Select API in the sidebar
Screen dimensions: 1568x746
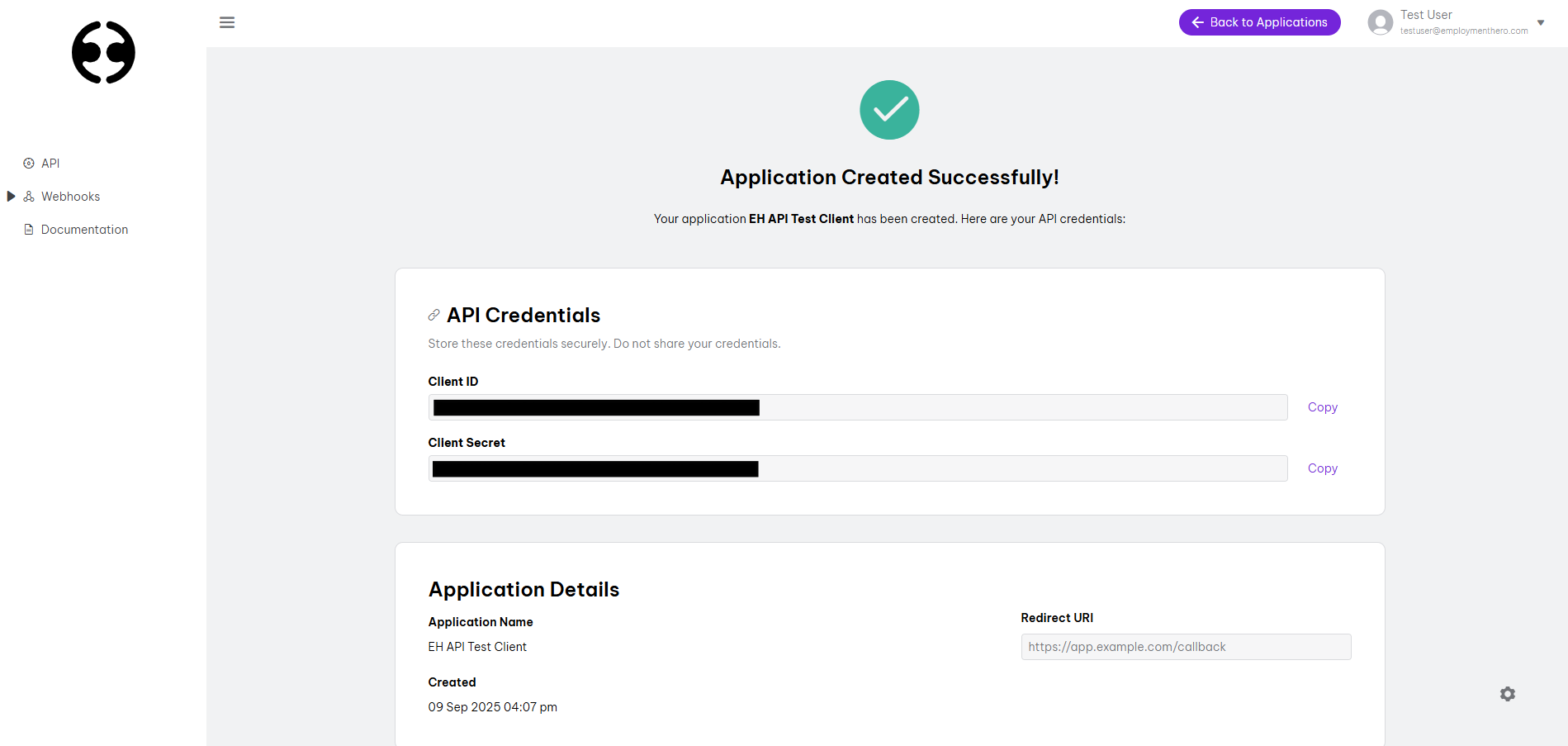pos(50,163)
